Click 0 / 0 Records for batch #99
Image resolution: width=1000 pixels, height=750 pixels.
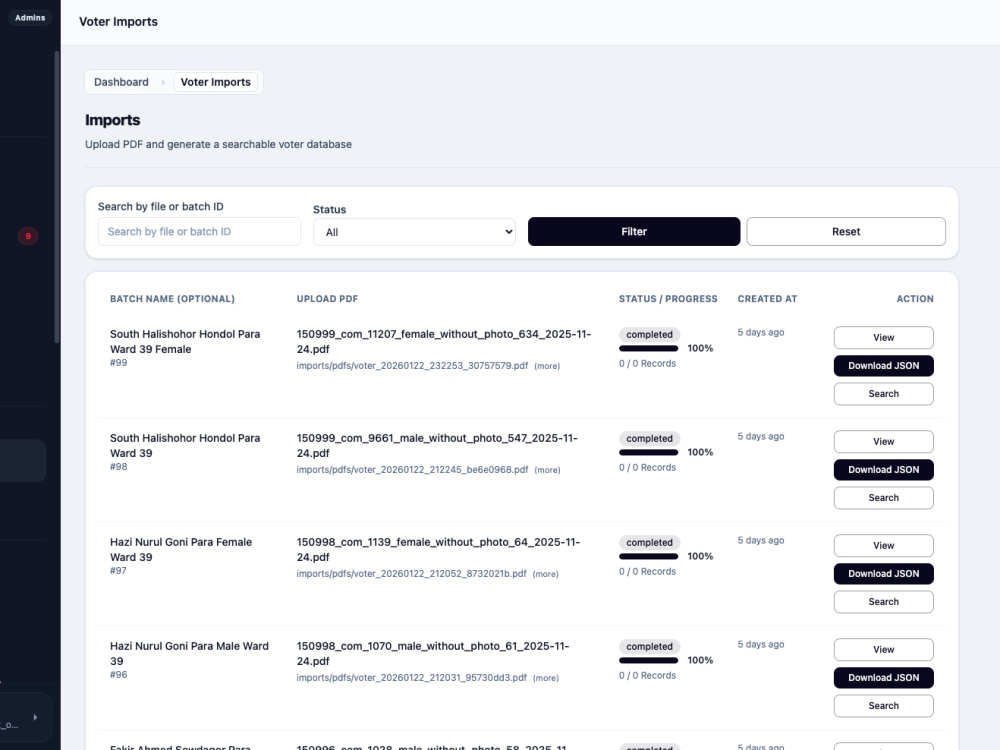pyautogui.click(x=647, y=364)
